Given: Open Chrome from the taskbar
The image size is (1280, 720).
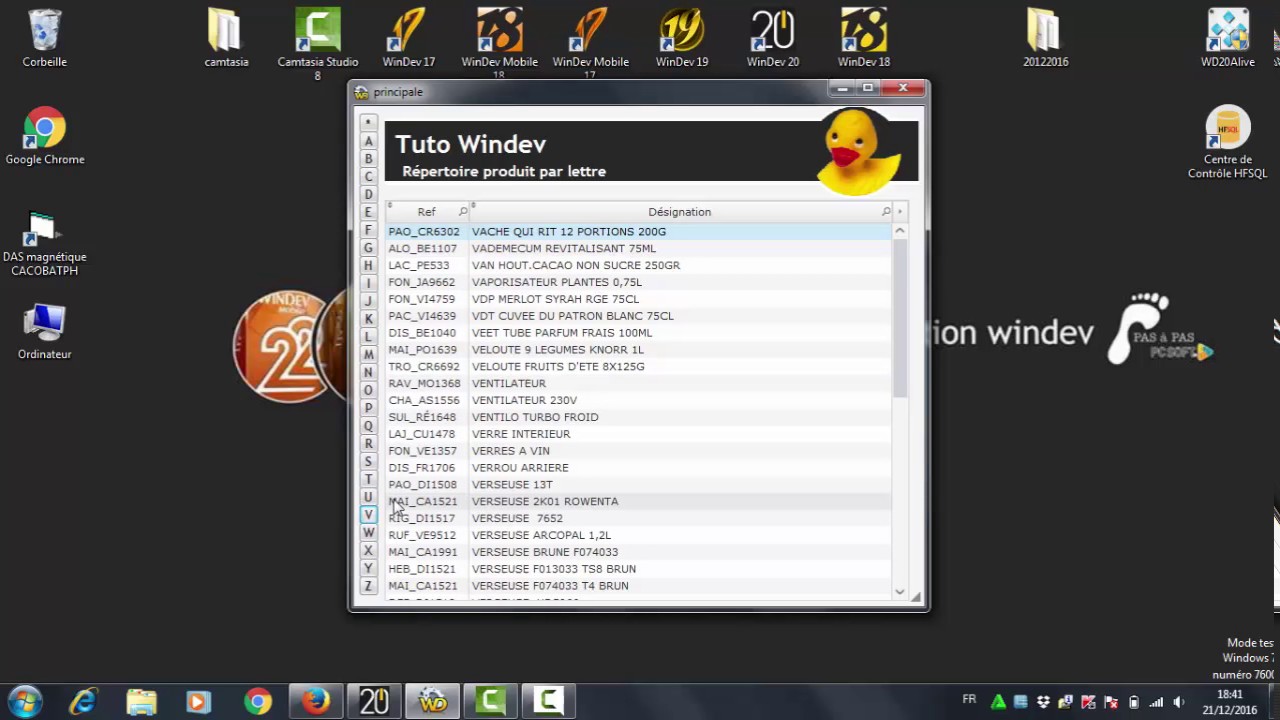Looking at the screenshot, I should click(x=258, y=702).
